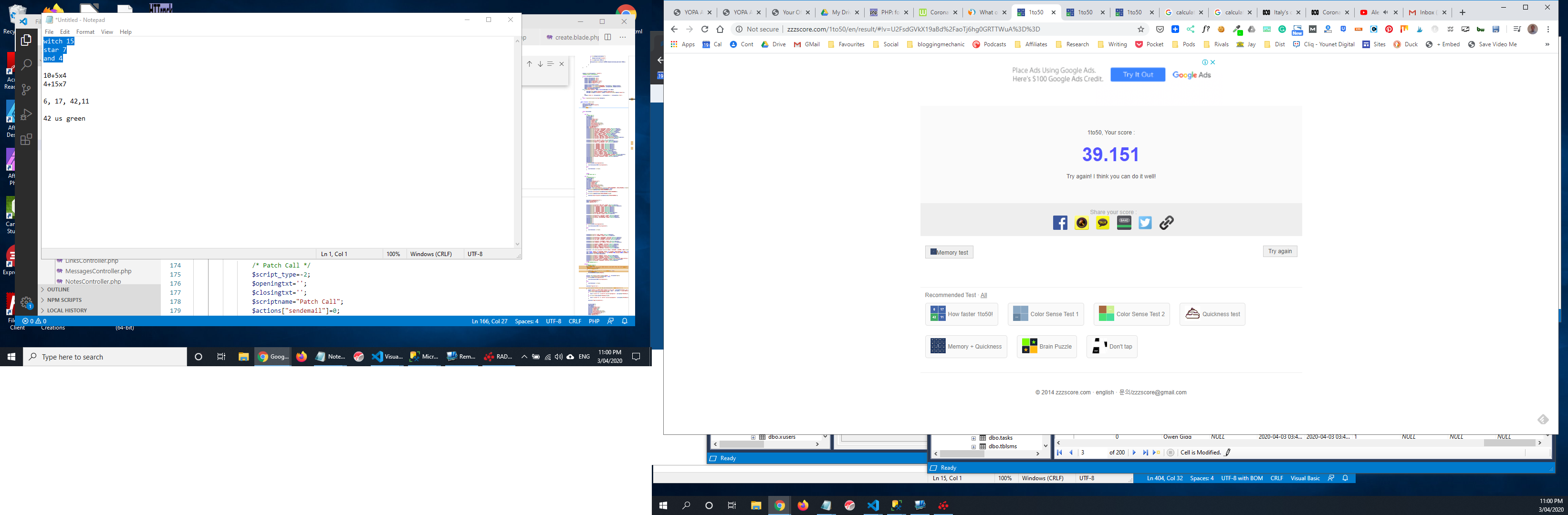Open VS Code editor more actions ellipsis
Image resolution: width=1568 pixels, height=515 pixels.
(x=623, y=37)
